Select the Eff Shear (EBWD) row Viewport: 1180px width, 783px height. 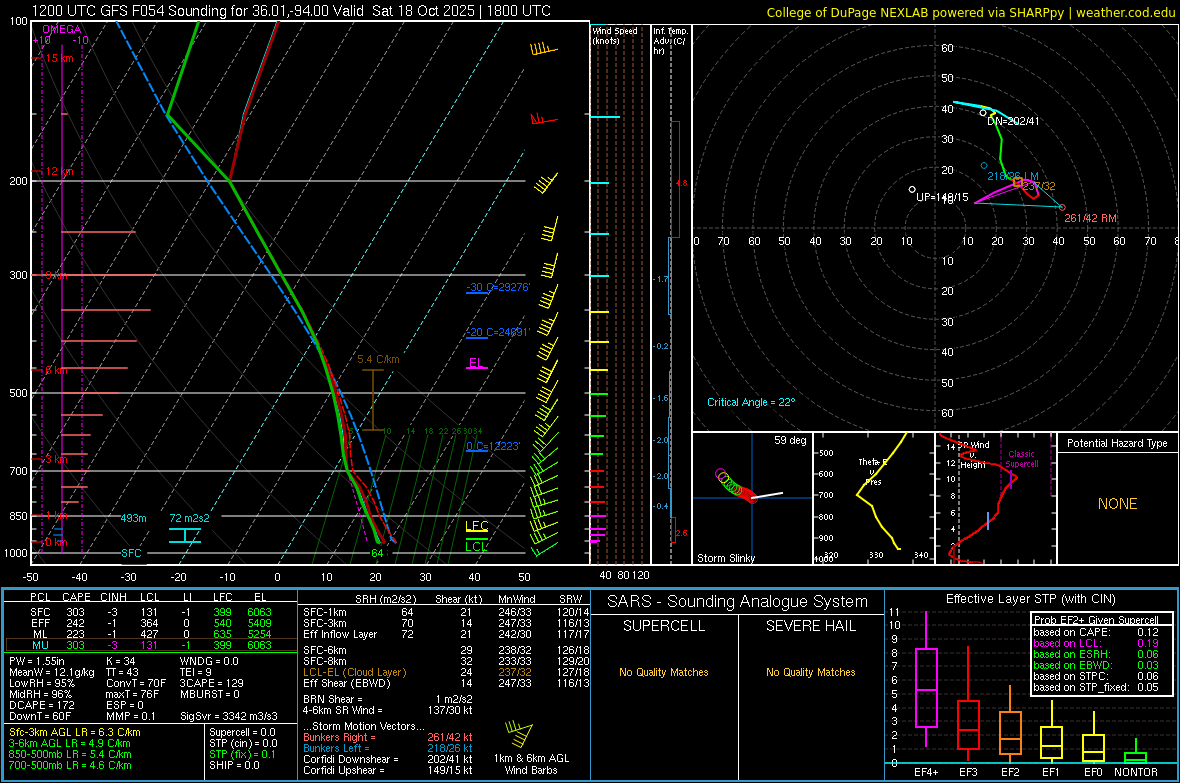[446, 684]
